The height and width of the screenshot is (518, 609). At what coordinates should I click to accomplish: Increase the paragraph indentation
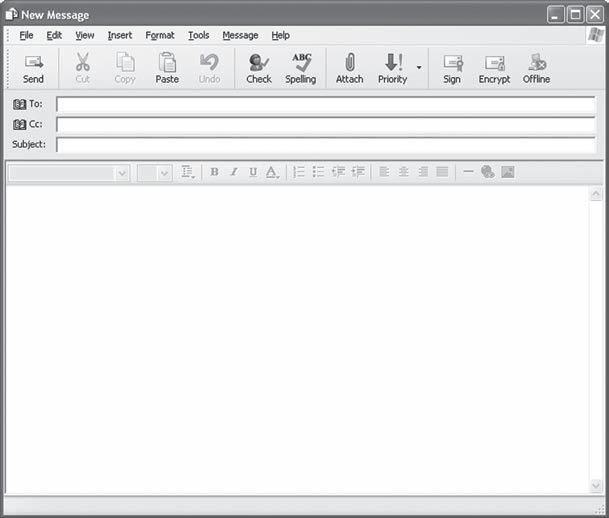tap(358, 172)
